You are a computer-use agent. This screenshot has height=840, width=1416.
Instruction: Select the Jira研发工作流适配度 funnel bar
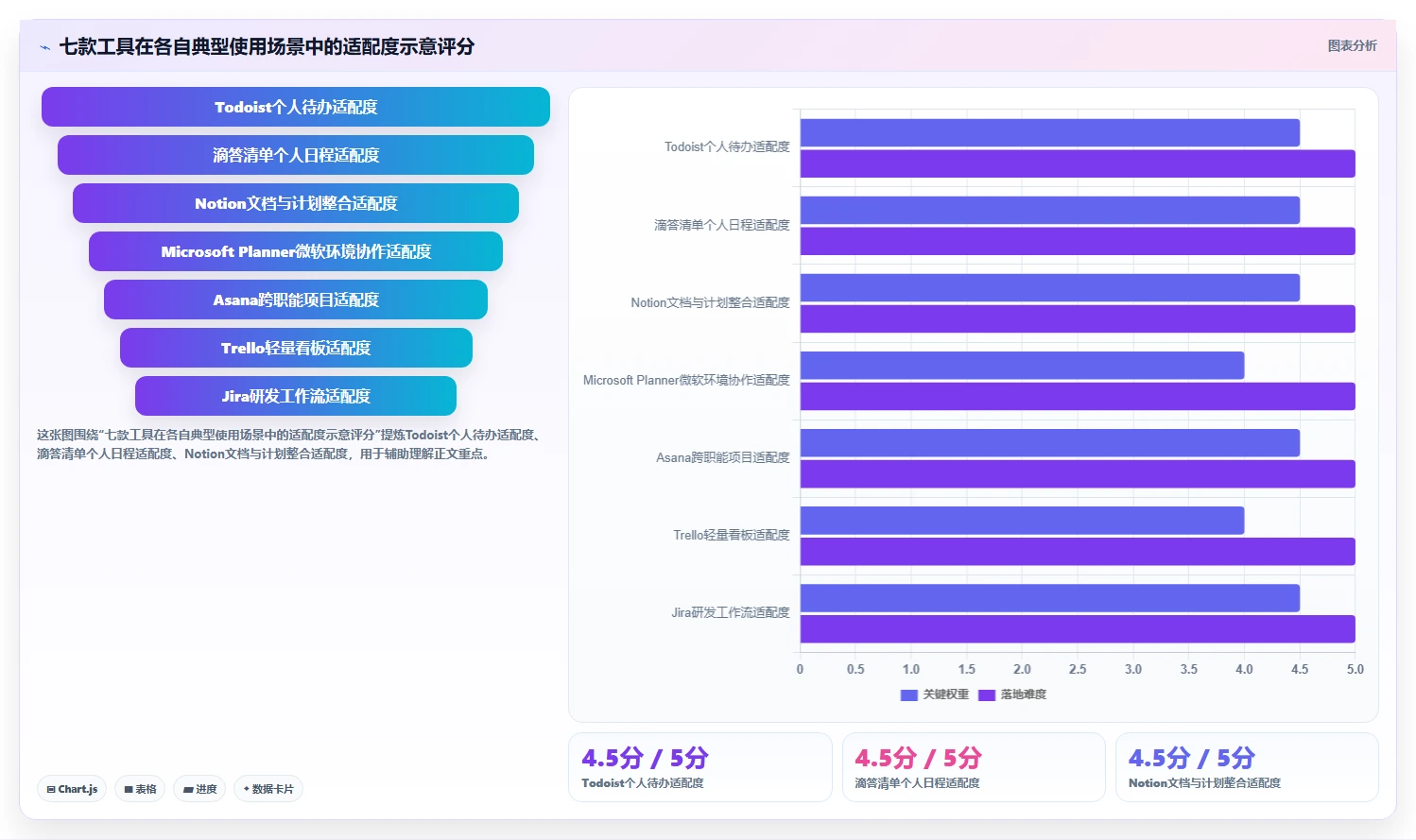point(296,396)
